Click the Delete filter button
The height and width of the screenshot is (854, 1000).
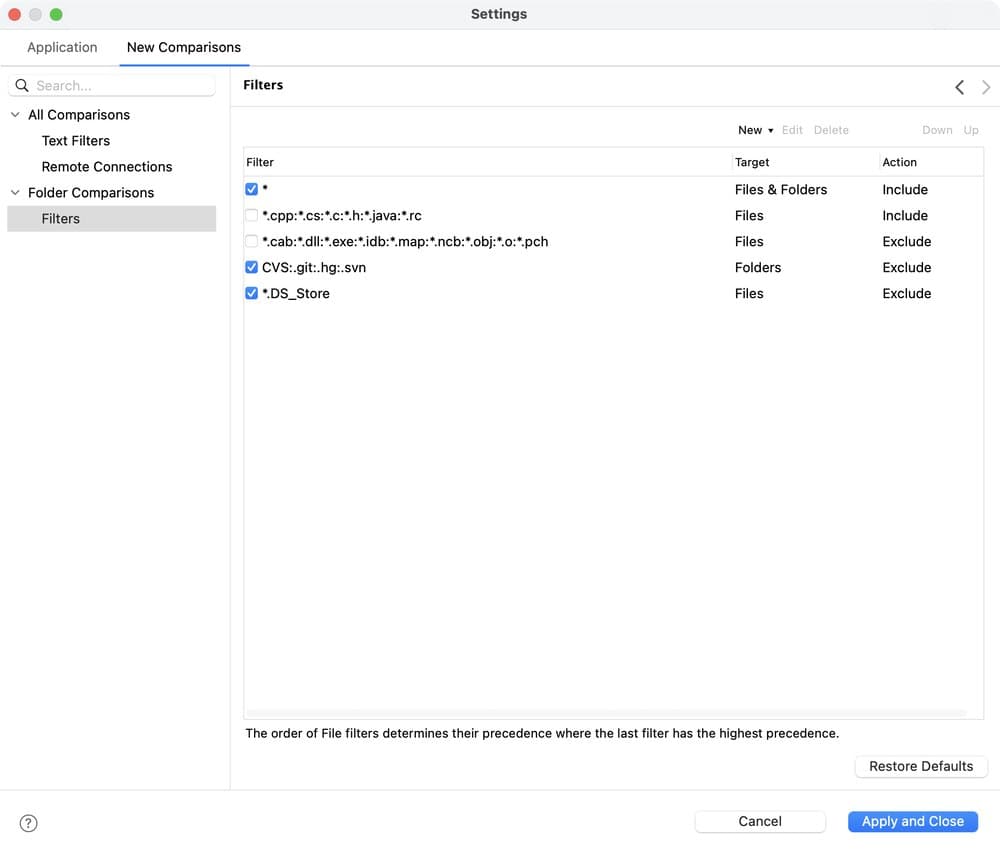[831, 130]
